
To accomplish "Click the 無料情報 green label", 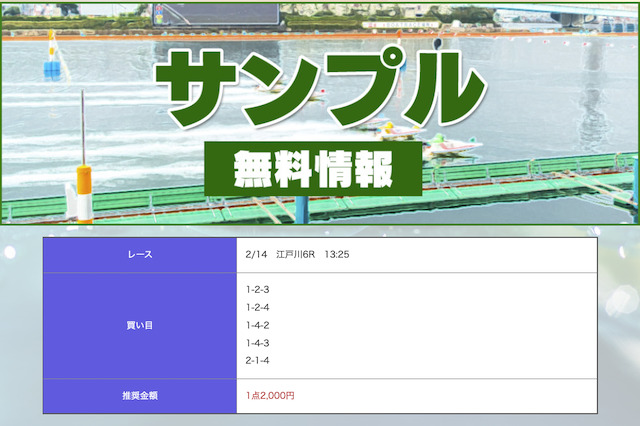I will coord(313,169).
